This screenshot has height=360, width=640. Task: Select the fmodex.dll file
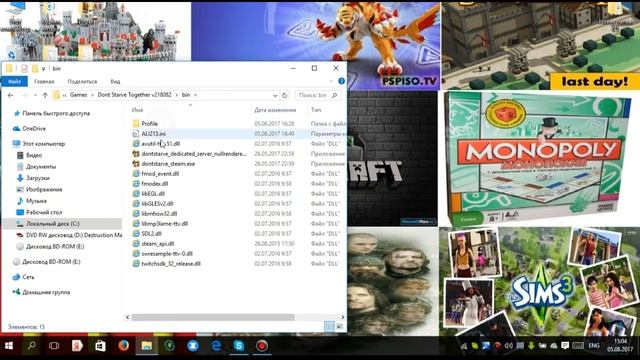coord(155,184)
